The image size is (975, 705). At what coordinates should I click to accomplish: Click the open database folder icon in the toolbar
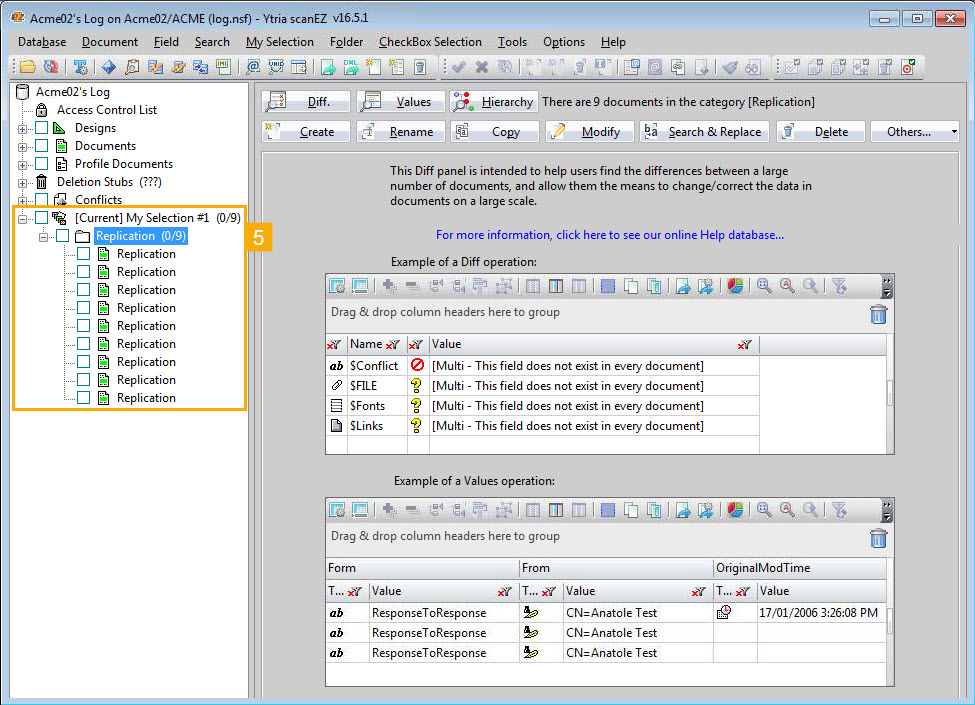[27, 67]
